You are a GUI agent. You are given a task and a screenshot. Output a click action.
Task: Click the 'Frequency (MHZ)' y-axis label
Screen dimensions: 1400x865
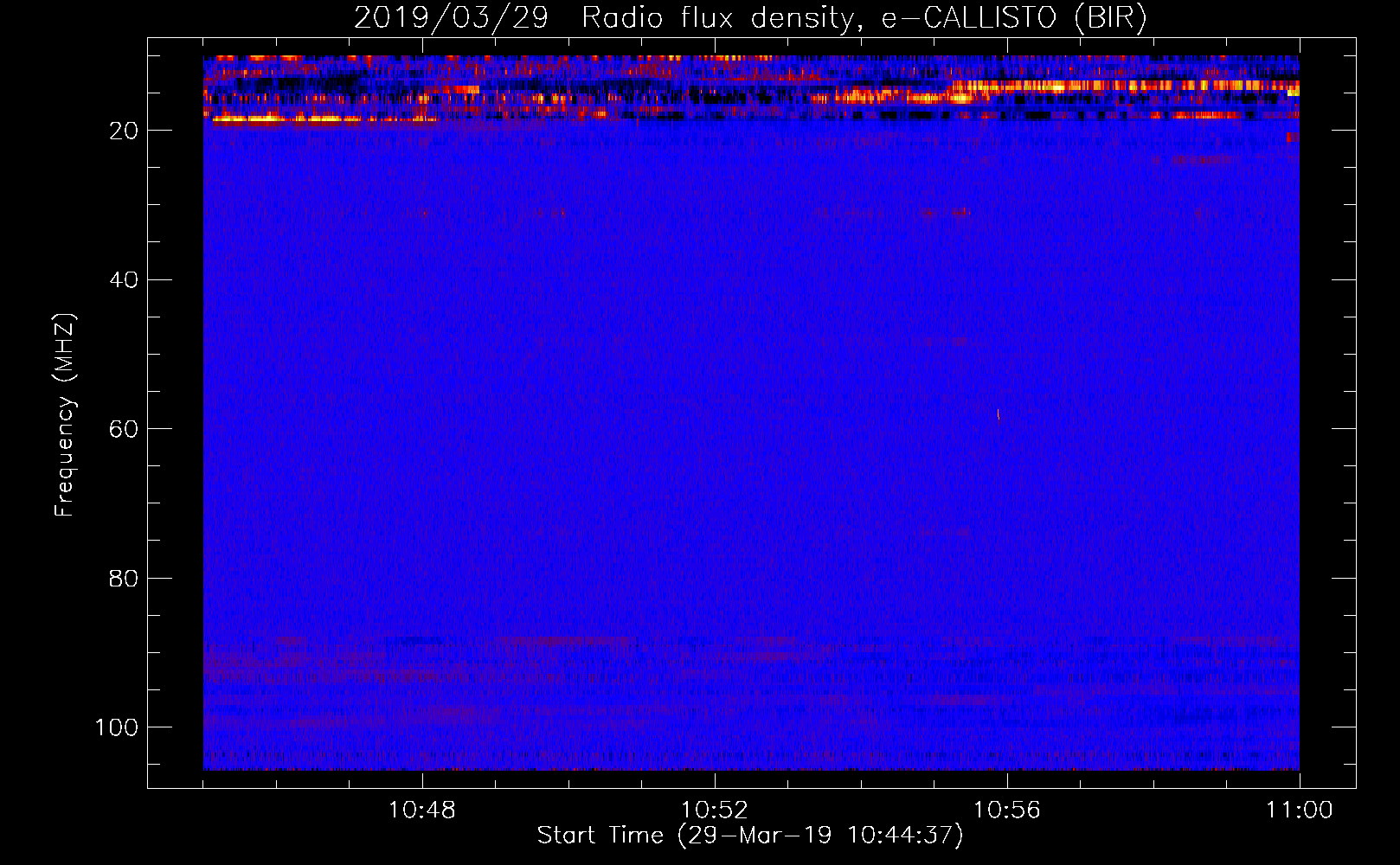65,415
